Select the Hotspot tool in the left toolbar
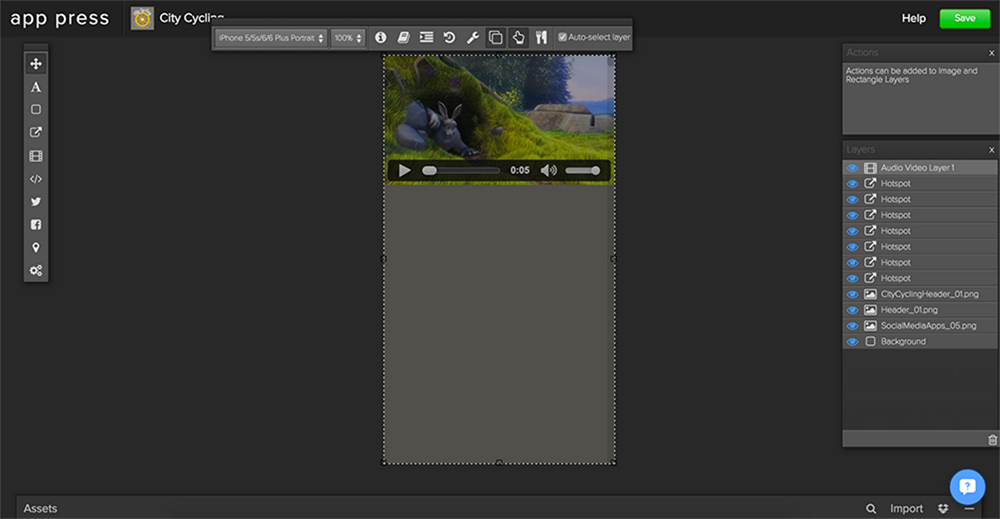The width and height of the screenshot is (1000, 519). click(x=36, y=133)
